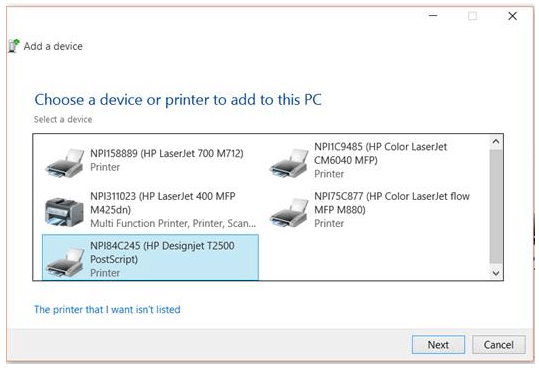
Task: Click the Cancel button
Action: (499, 345)
